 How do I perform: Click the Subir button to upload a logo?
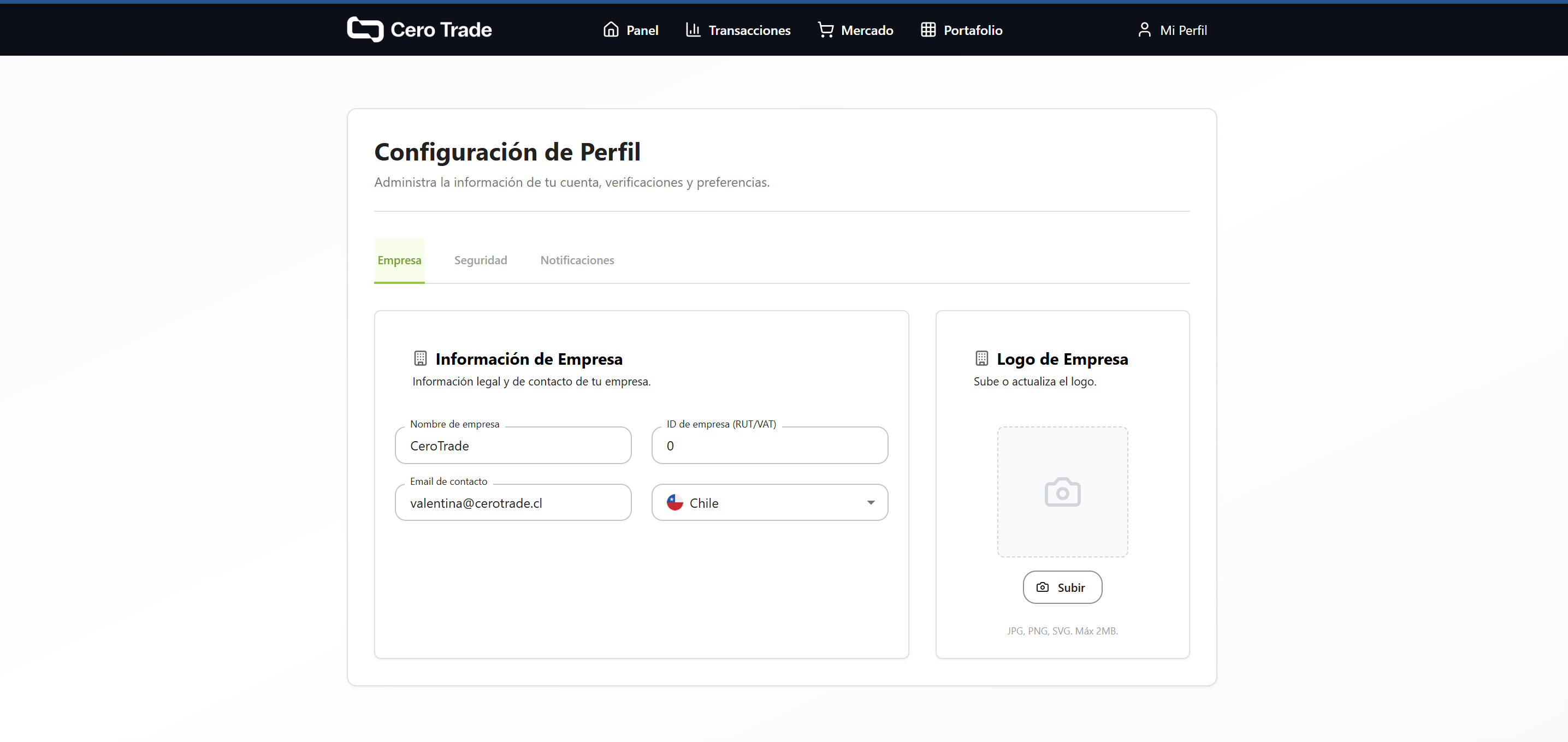click(x=1062, y=587)
